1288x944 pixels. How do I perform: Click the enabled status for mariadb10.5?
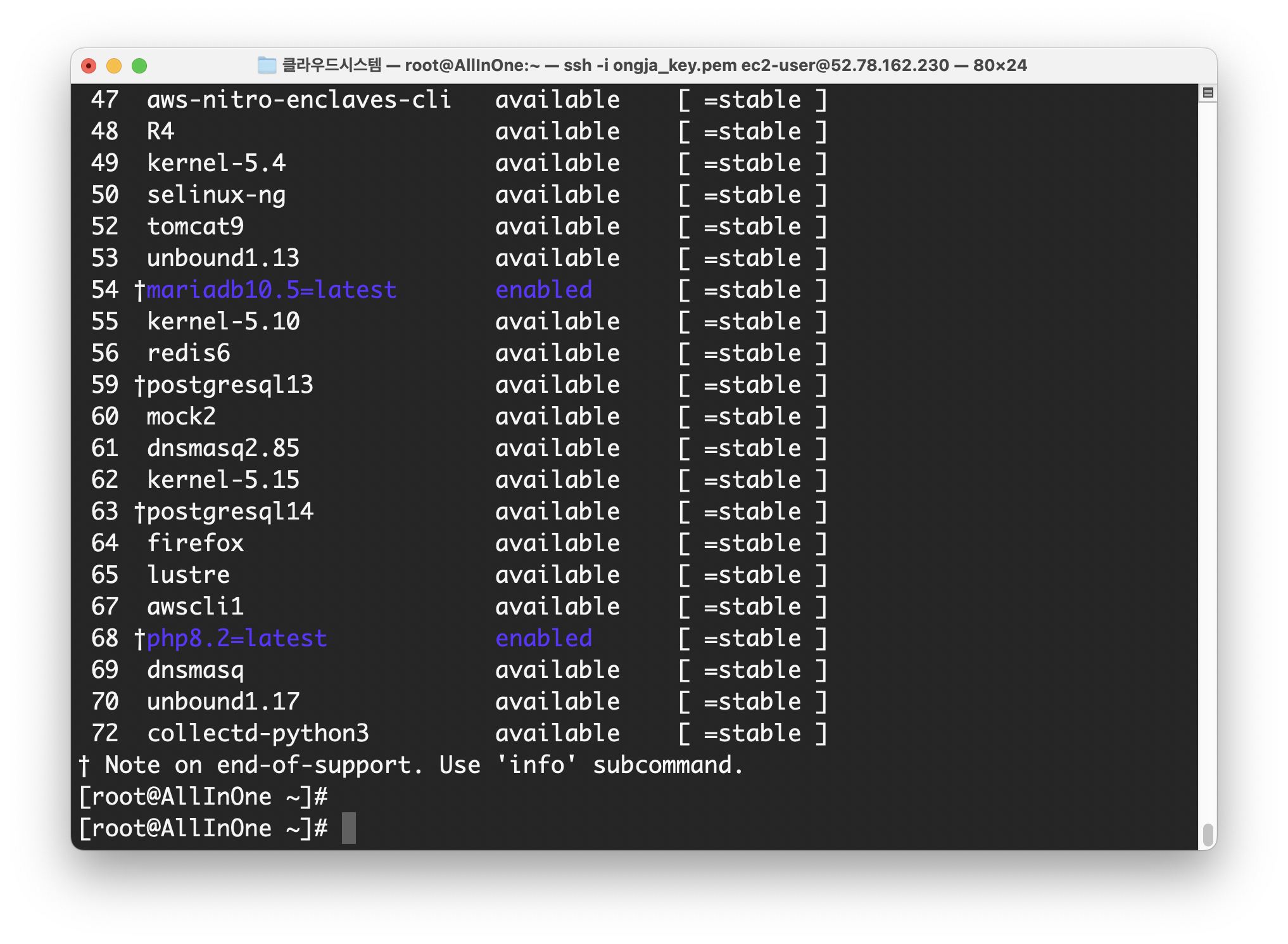click(543, 290)
